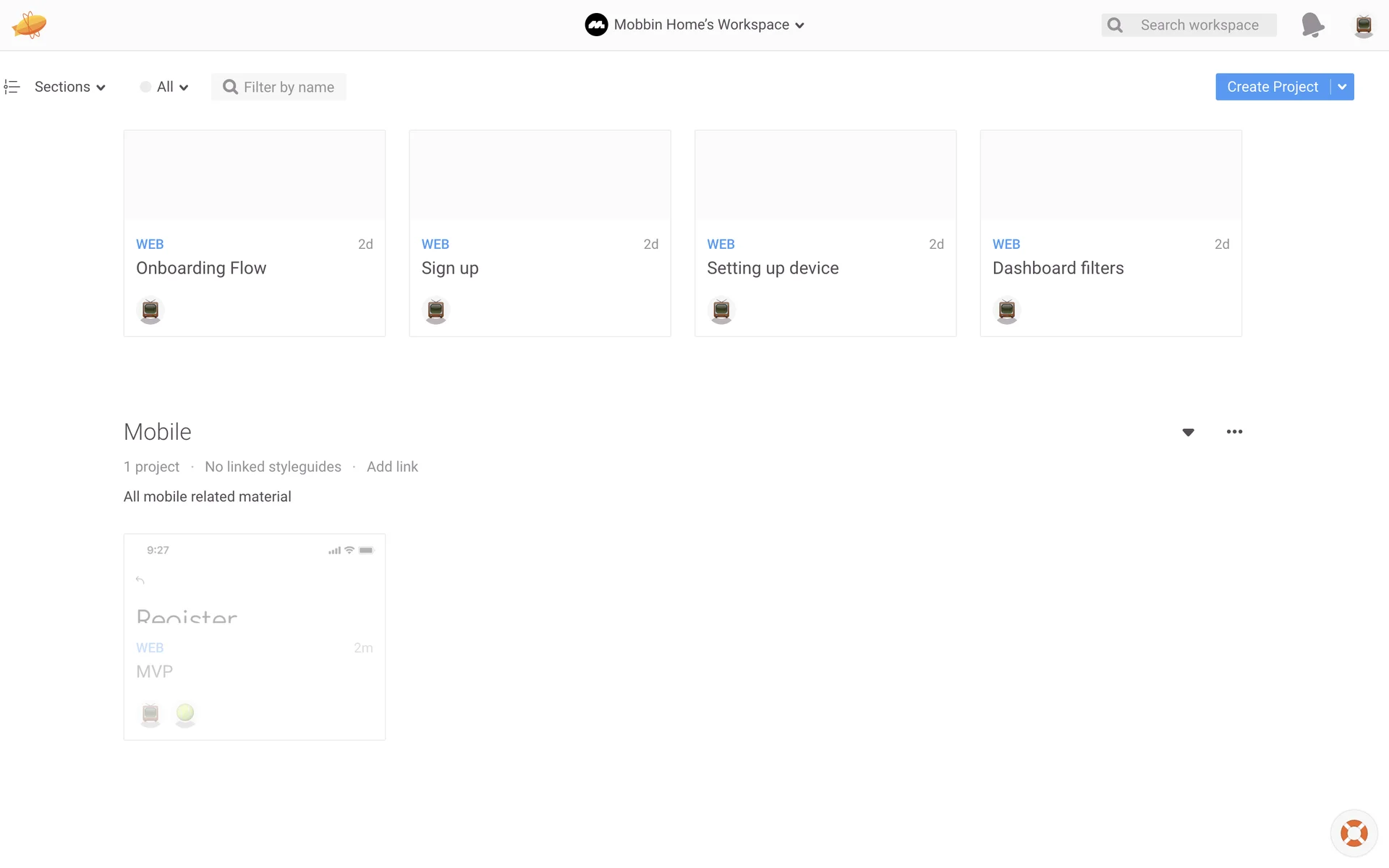The height and width of the screenshot is (868, 1389).
Task: Open the All status filter dropdown
Action: [165, 87]
